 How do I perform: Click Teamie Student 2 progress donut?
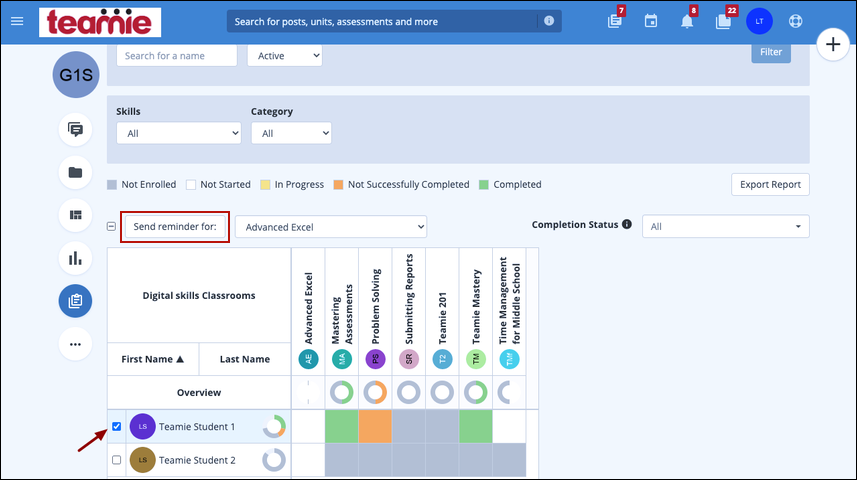click(274, 460)
